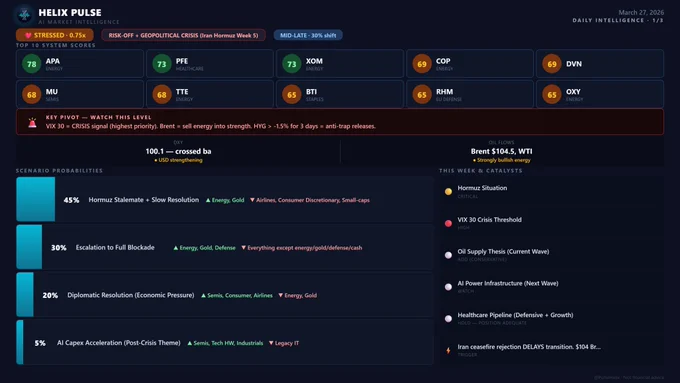680x383 pixels.
Task: Click white dot beside AI Power Infrastructure
Action: (x=448, y=287)
